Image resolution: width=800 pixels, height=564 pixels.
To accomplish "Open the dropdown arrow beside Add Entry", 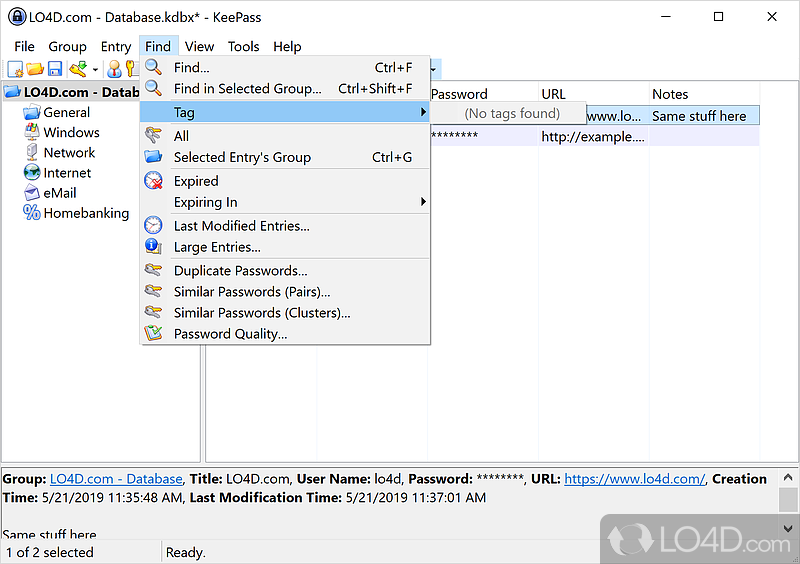I will point(95,70).
